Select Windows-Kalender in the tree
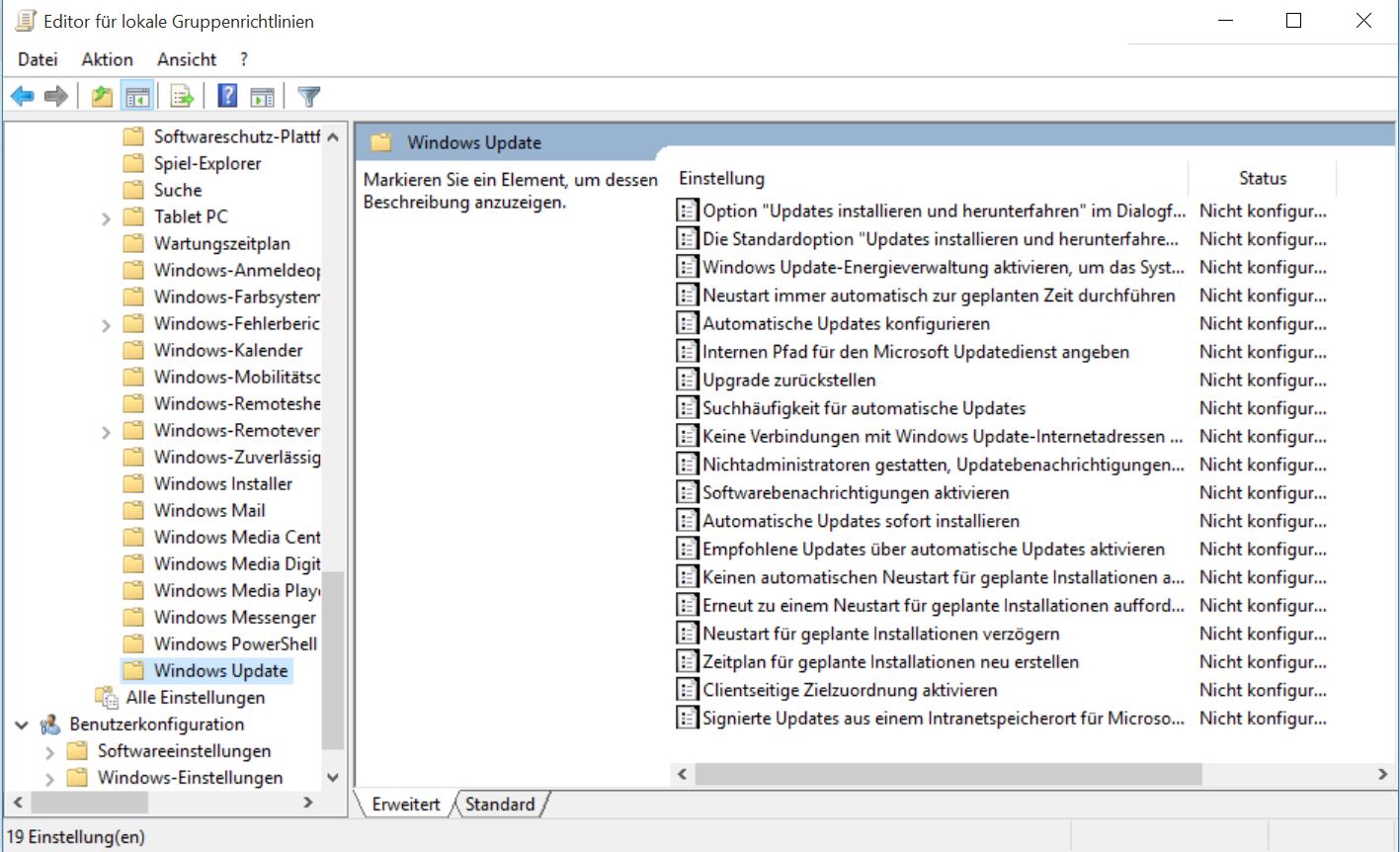Image resolution: width=1400 pixels, height=852 pixels. click(228, 350)
